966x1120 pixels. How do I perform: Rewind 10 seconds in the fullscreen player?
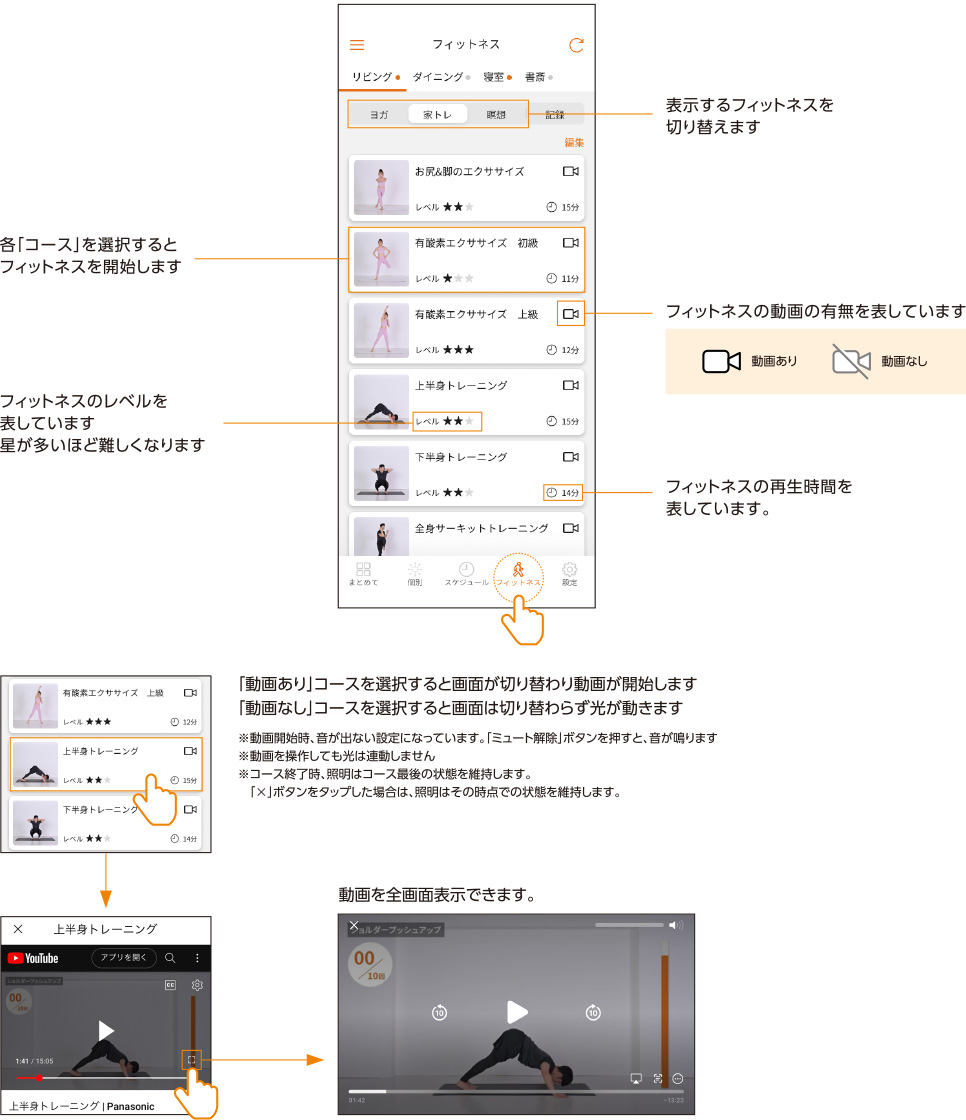point(439,1012)
